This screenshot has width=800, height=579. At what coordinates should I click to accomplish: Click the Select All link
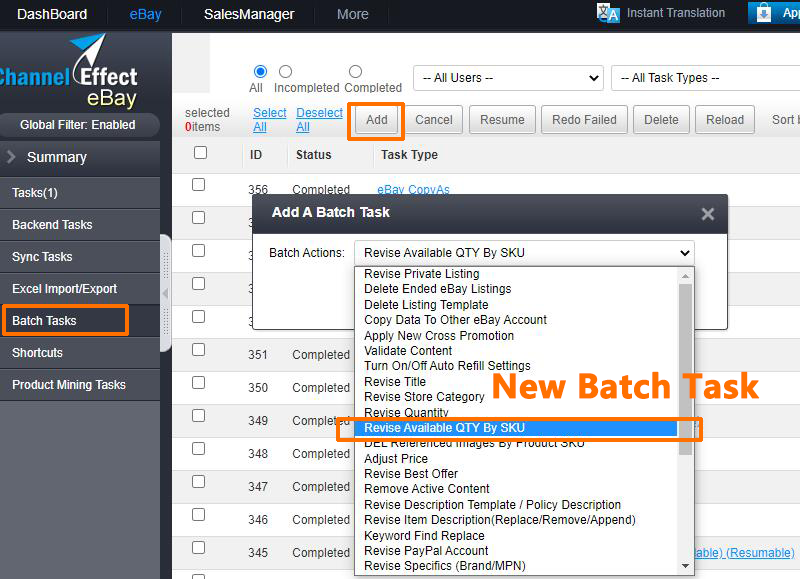coord(269,120)
